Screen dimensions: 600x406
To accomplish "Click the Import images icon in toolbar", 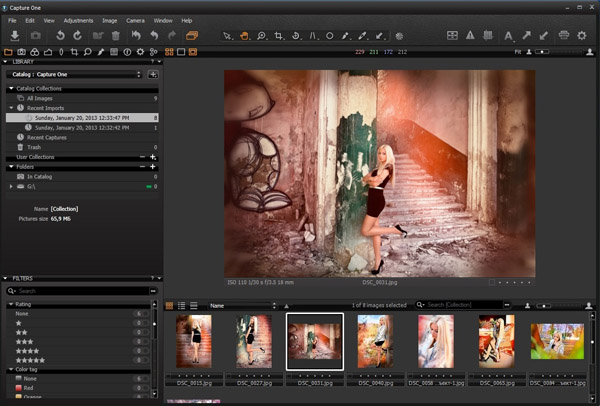I will pos(15,36).
